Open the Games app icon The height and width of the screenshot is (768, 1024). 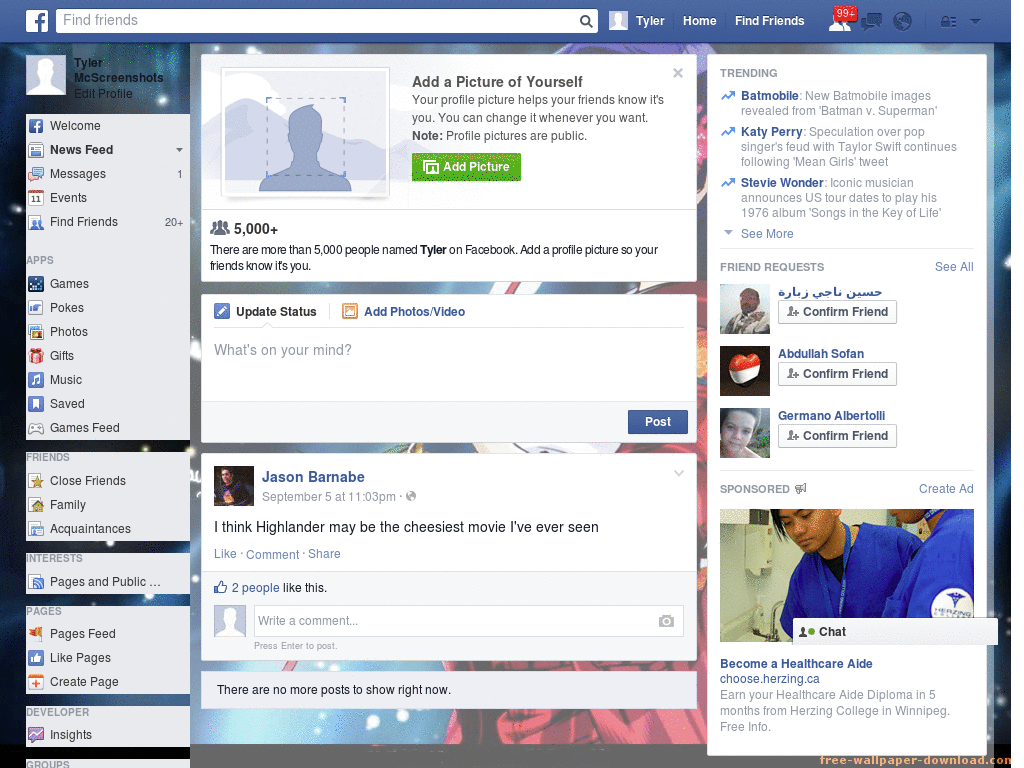pyautogui.click(x=36, y=284)
